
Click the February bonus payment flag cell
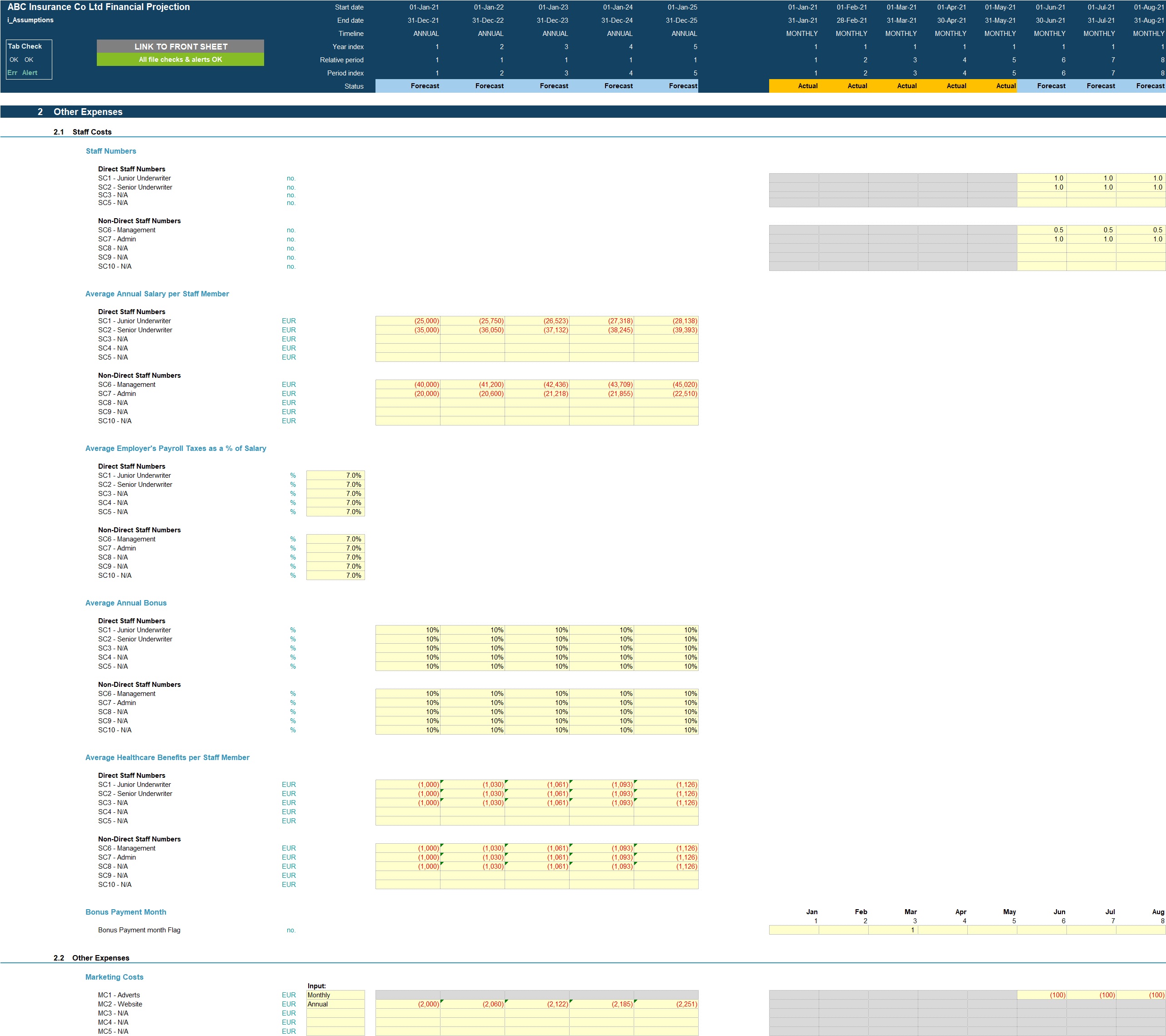click(x=843, y=930)
